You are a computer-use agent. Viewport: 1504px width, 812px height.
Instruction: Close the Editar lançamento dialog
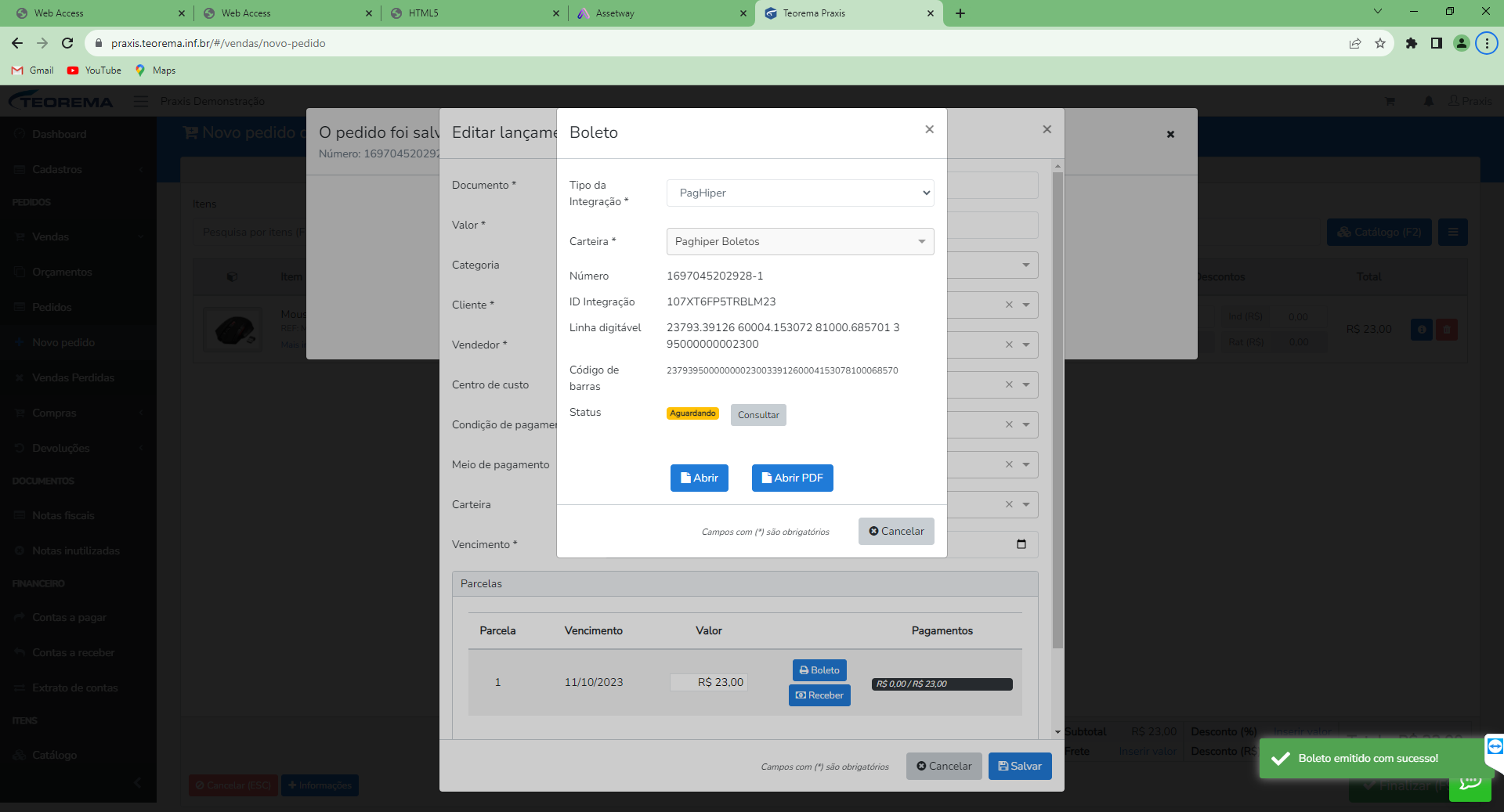[1047, 129]
